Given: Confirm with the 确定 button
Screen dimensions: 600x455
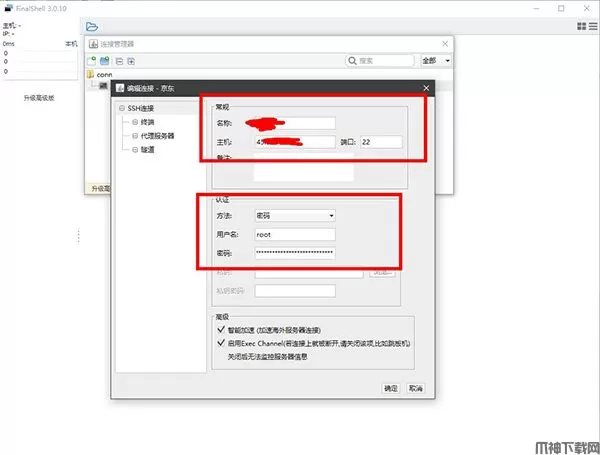Looking at the screenshot, I should [x=391, y=388].
